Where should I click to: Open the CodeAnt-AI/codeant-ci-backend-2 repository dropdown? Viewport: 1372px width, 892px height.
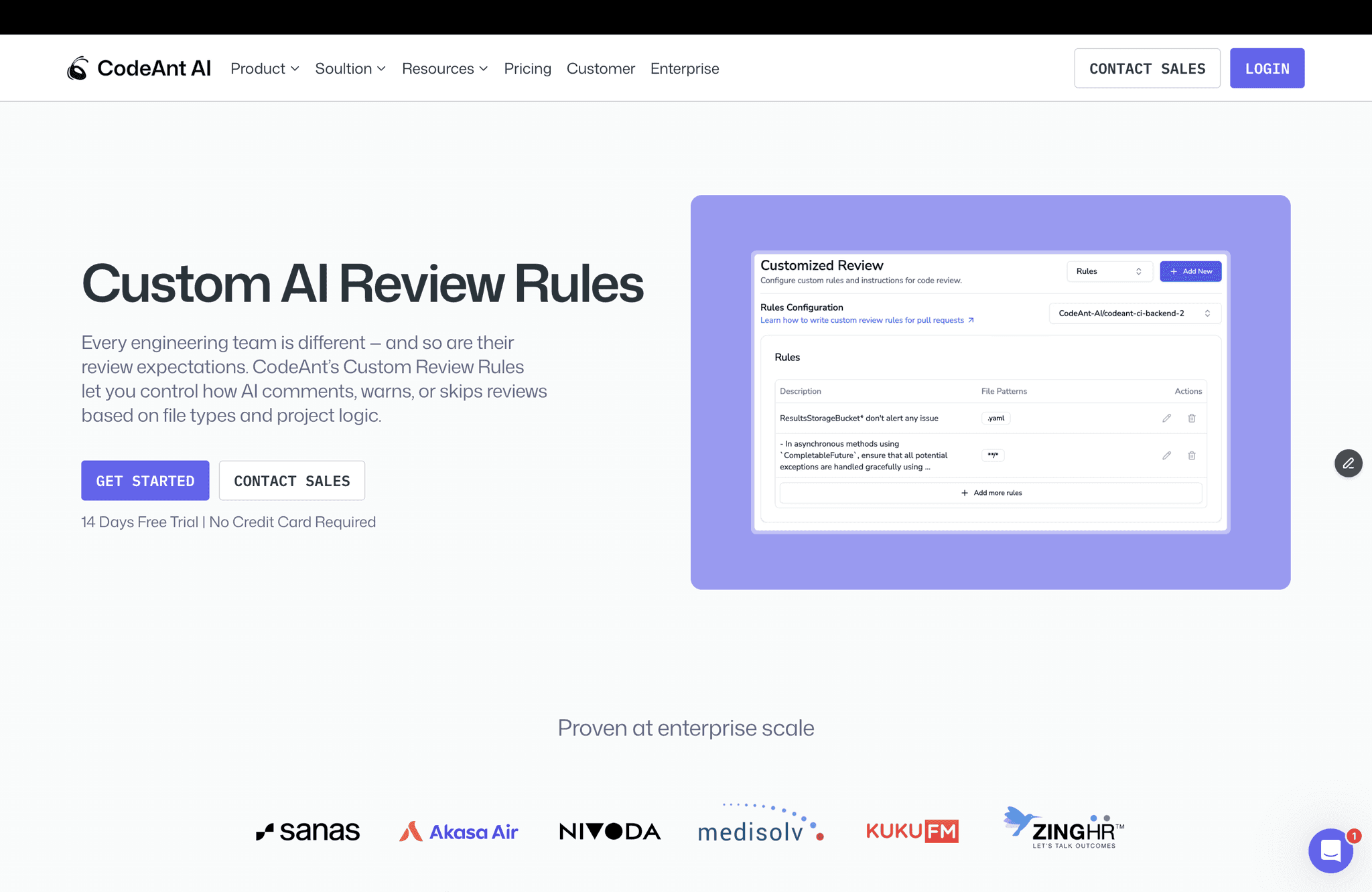tap(1134, 313)
